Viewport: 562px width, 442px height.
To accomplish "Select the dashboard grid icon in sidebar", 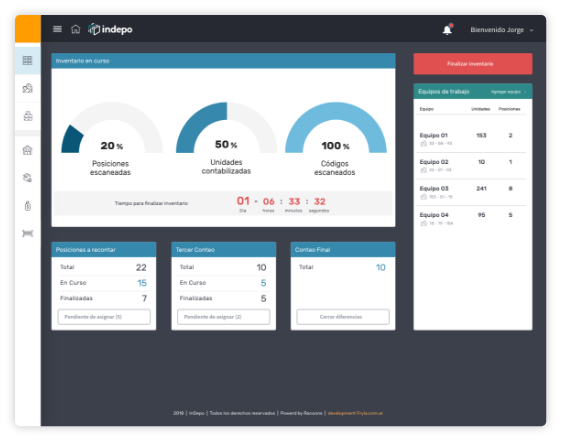I will pos(28,60).
